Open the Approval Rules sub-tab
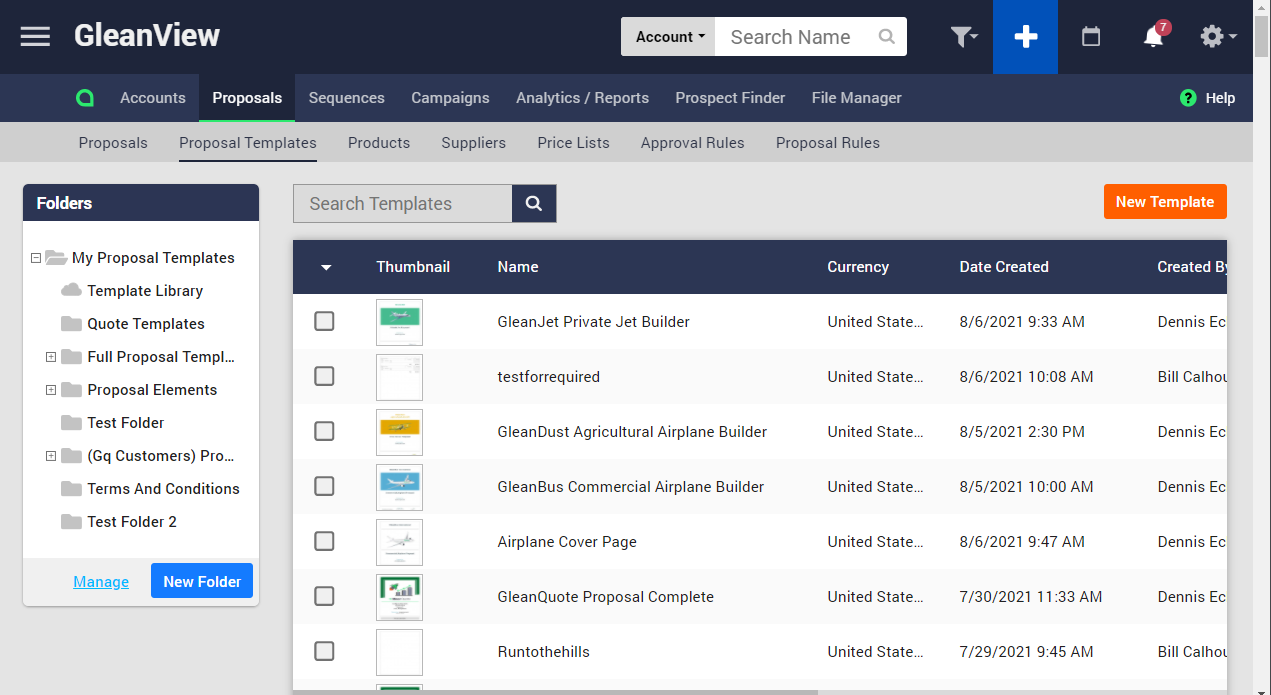Screen dimensions: 1271x695 tap(693, 143)
